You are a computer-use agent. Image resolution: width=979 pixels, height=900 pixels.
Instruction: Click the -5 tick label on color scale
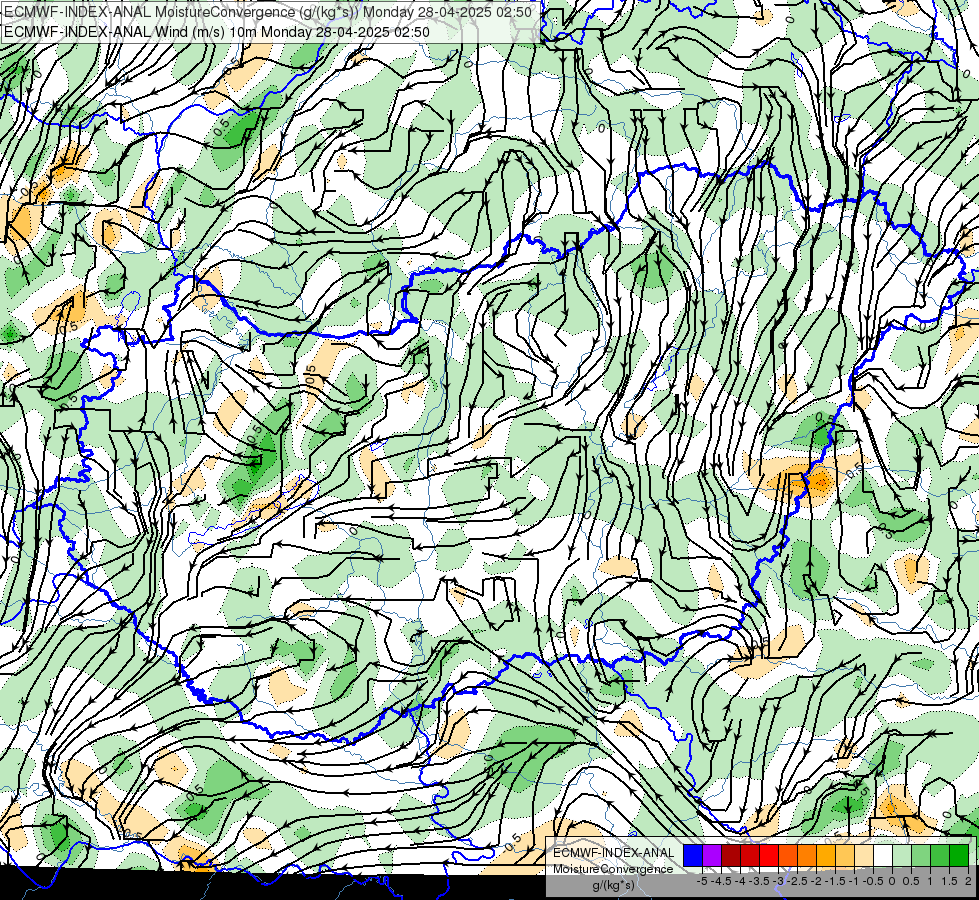point(702,881)
